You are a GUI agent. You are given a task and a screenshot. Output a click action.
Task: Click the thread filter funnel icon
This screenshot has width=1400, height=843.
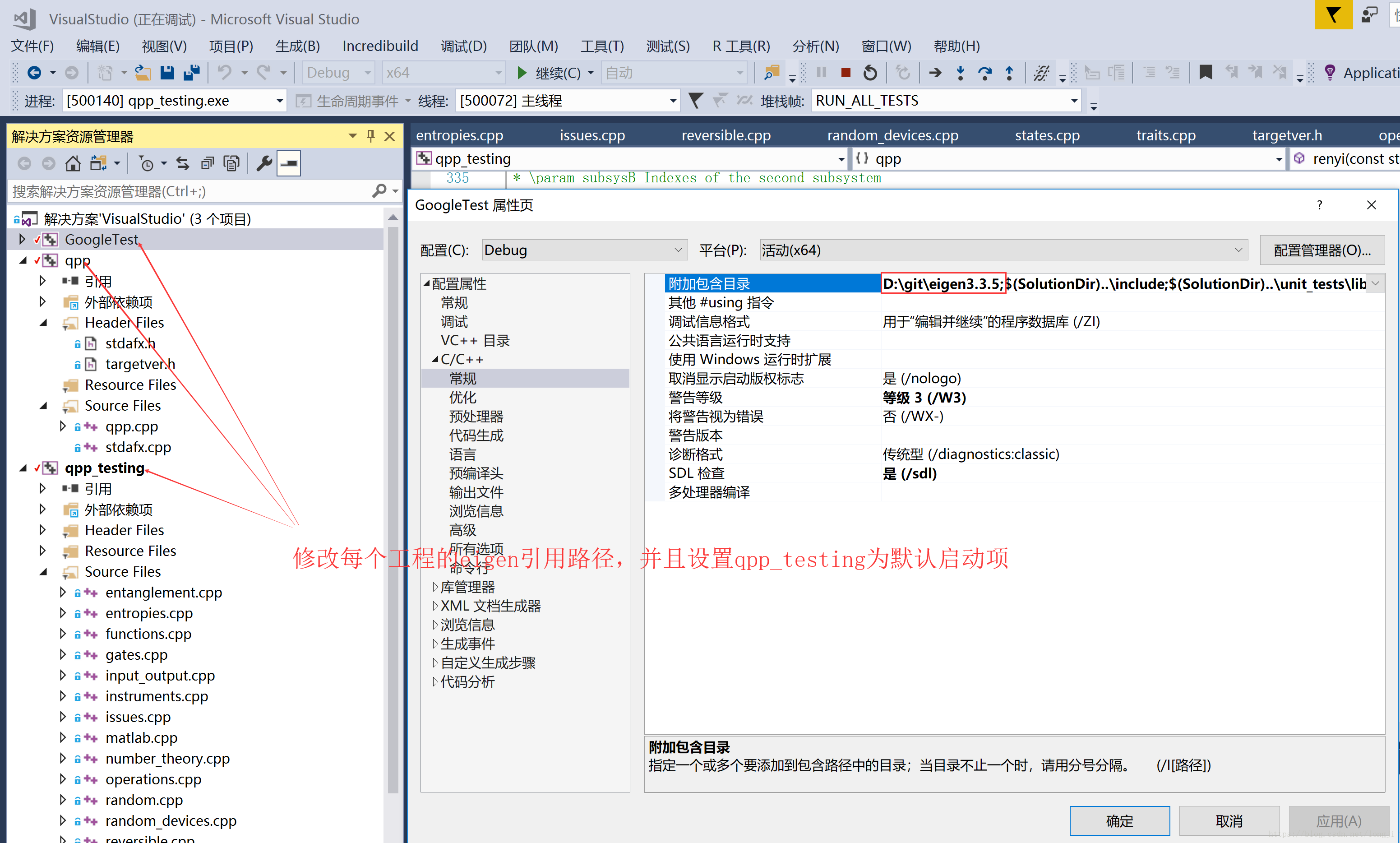[x=695, y=101]
